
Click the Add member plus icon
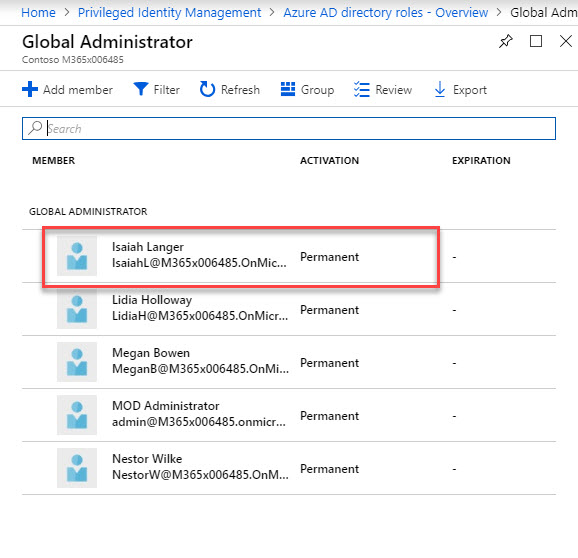tap(30, 89)
